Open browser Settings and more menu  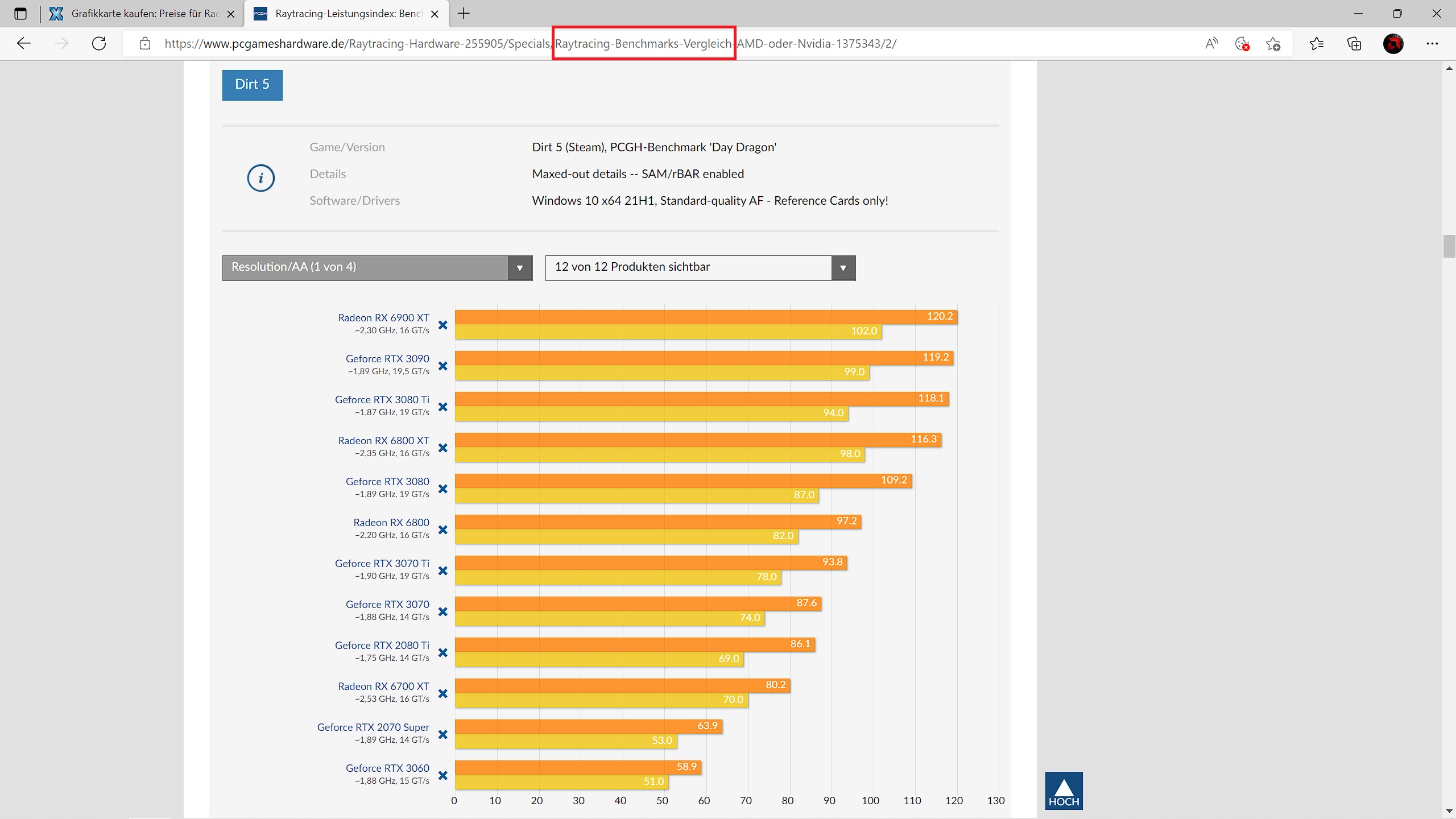[x=1432, y=43]
